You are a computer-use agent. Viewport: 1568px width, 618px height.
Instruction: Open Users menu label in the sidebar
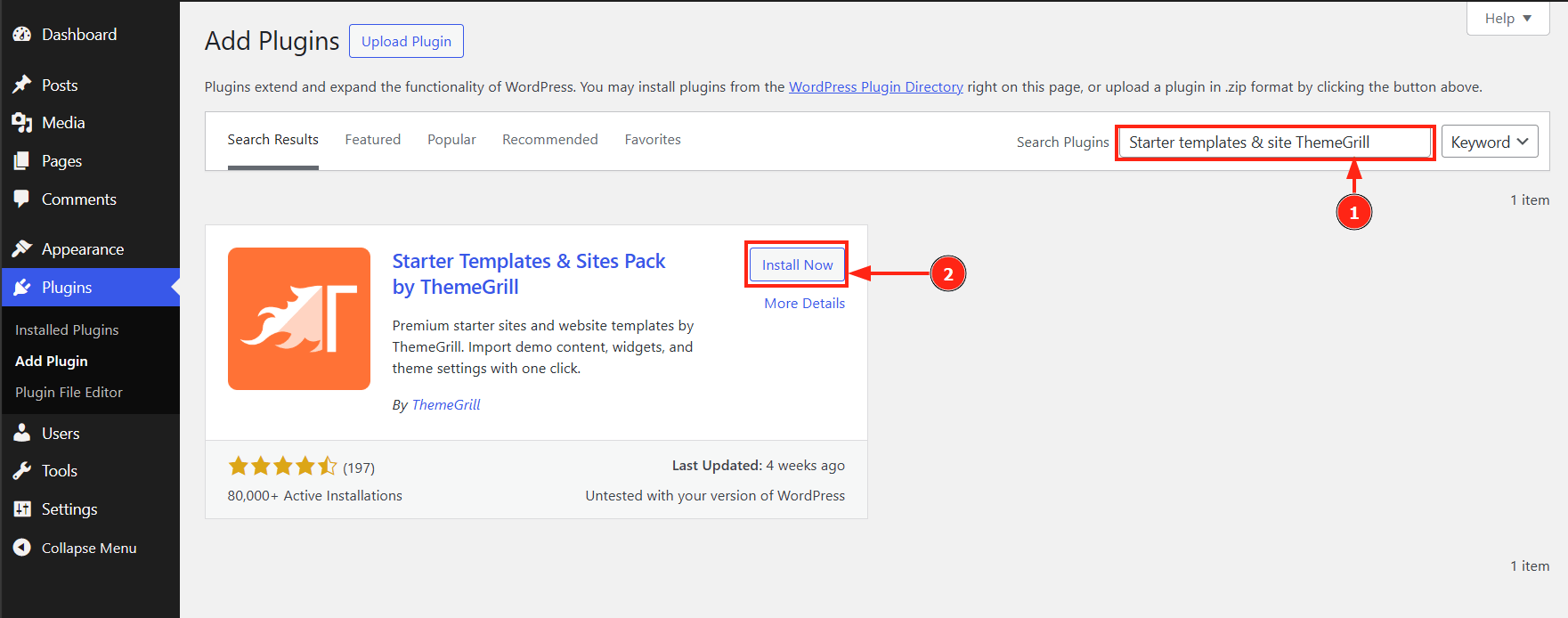coord(61,434)
